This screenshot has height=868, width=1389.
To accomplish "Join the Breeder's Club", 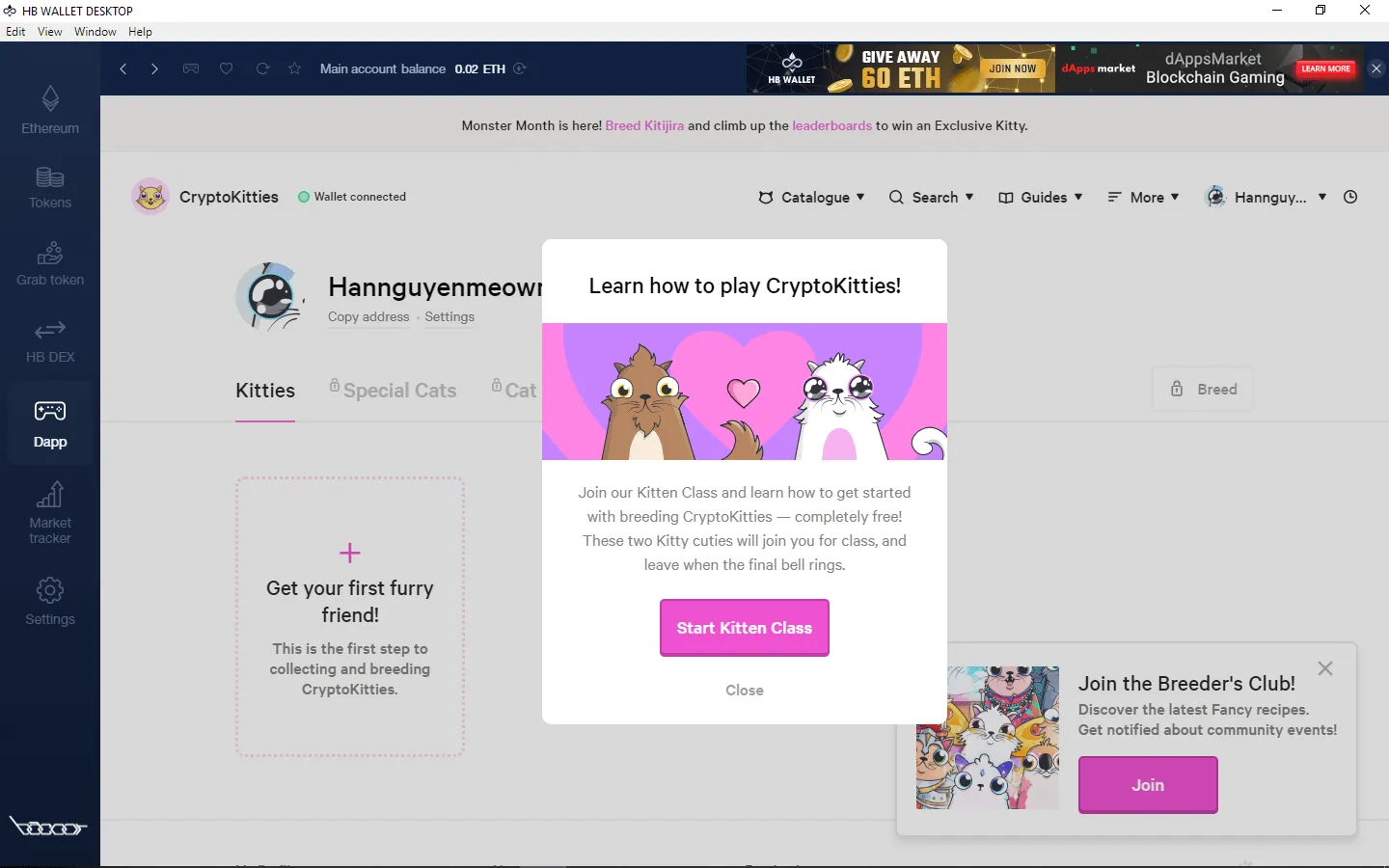I will tap(1147, 785).
